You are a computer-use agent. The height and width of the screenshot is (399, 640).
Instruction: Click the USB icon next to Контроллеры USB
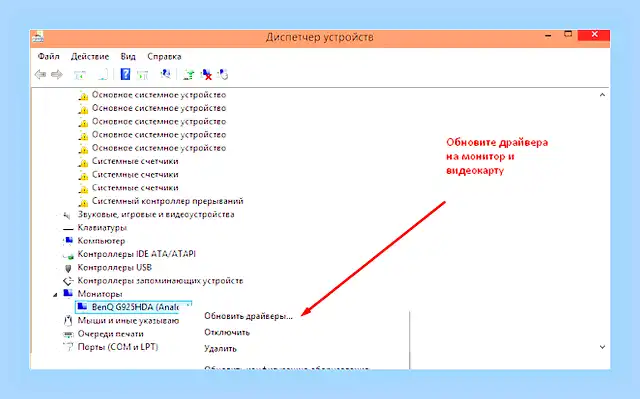[x=68, y=268]
